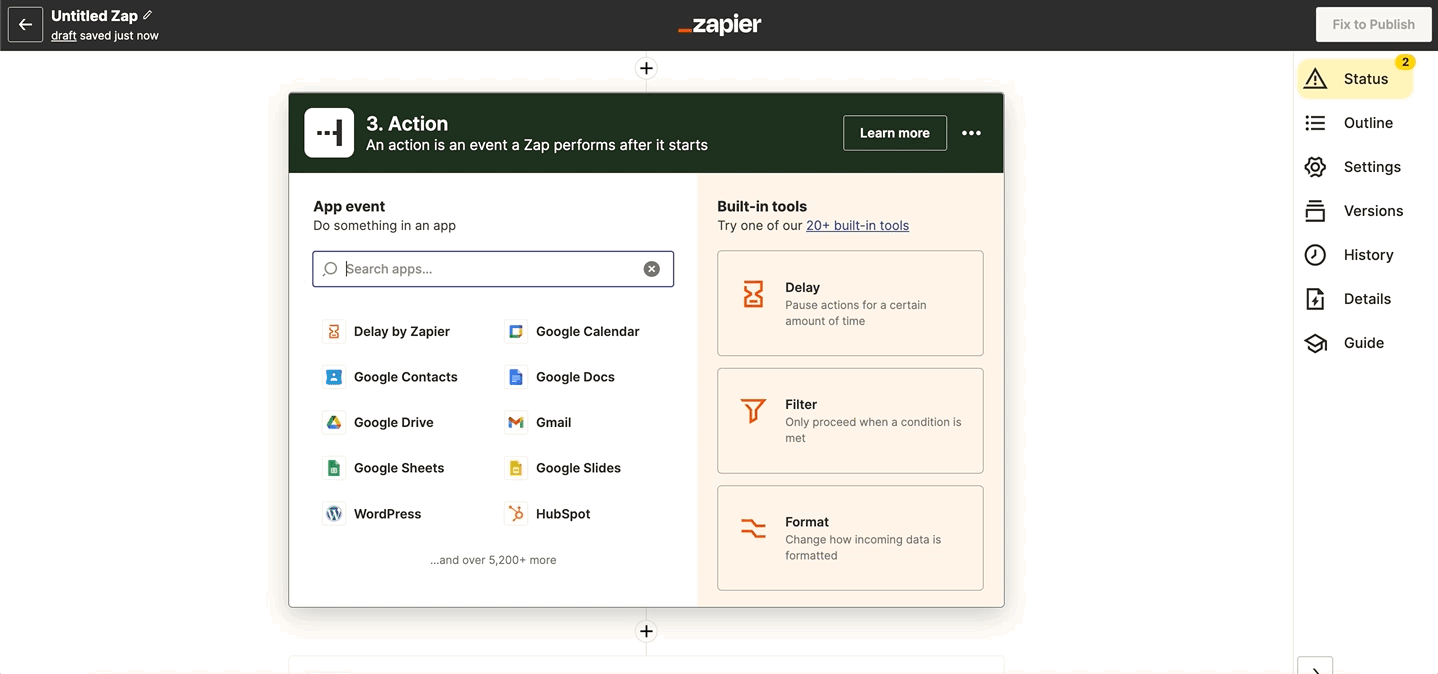The image size is (1438, 674).
Task: Click the Versions stack icon
Action: point(1315,211)
